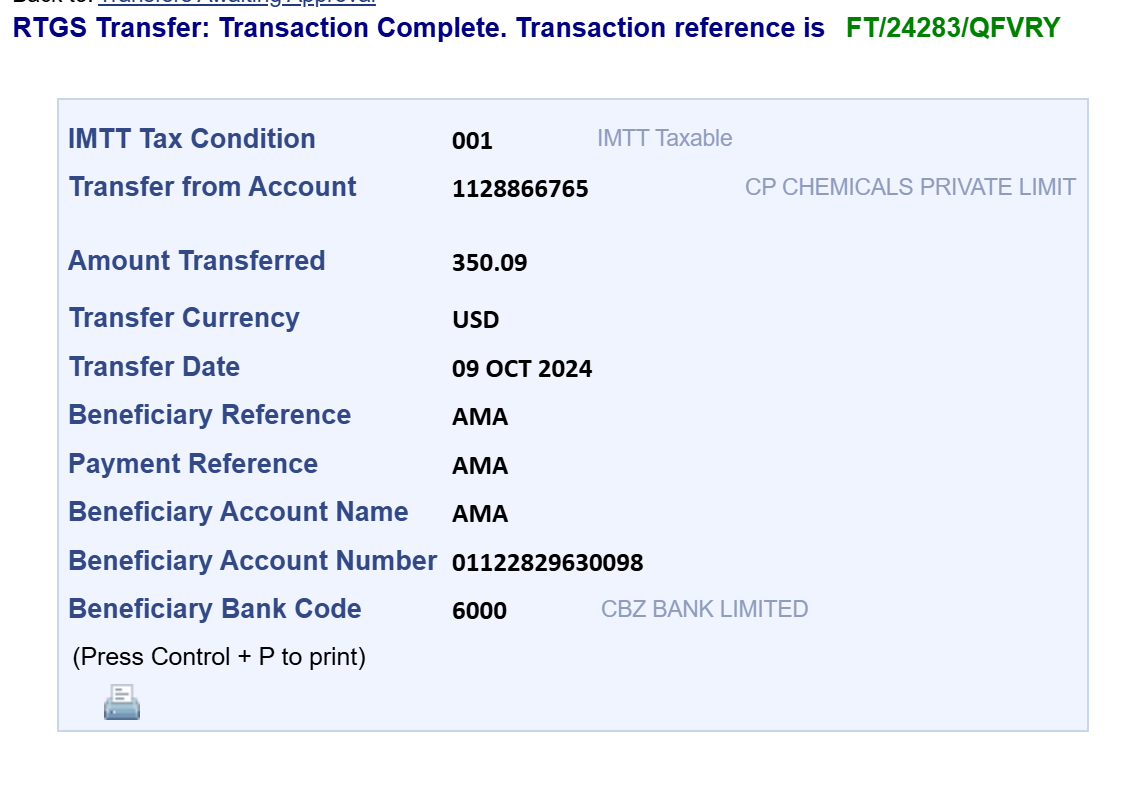Screen dimensions: 1132x786
Task: Click the Beneficiary Reference value AMA
Action: pos(479,416)
